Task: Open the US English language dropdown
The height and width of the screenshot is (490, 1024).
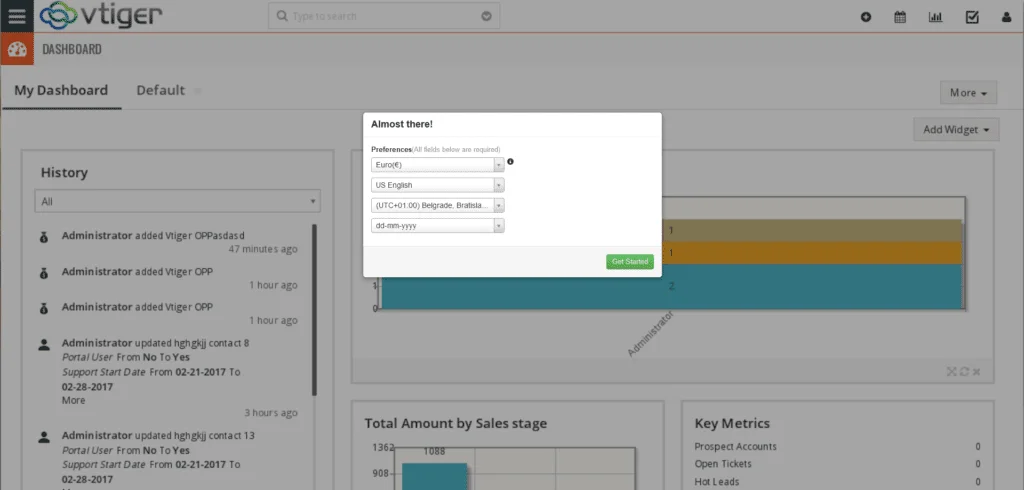Action: 438,185
